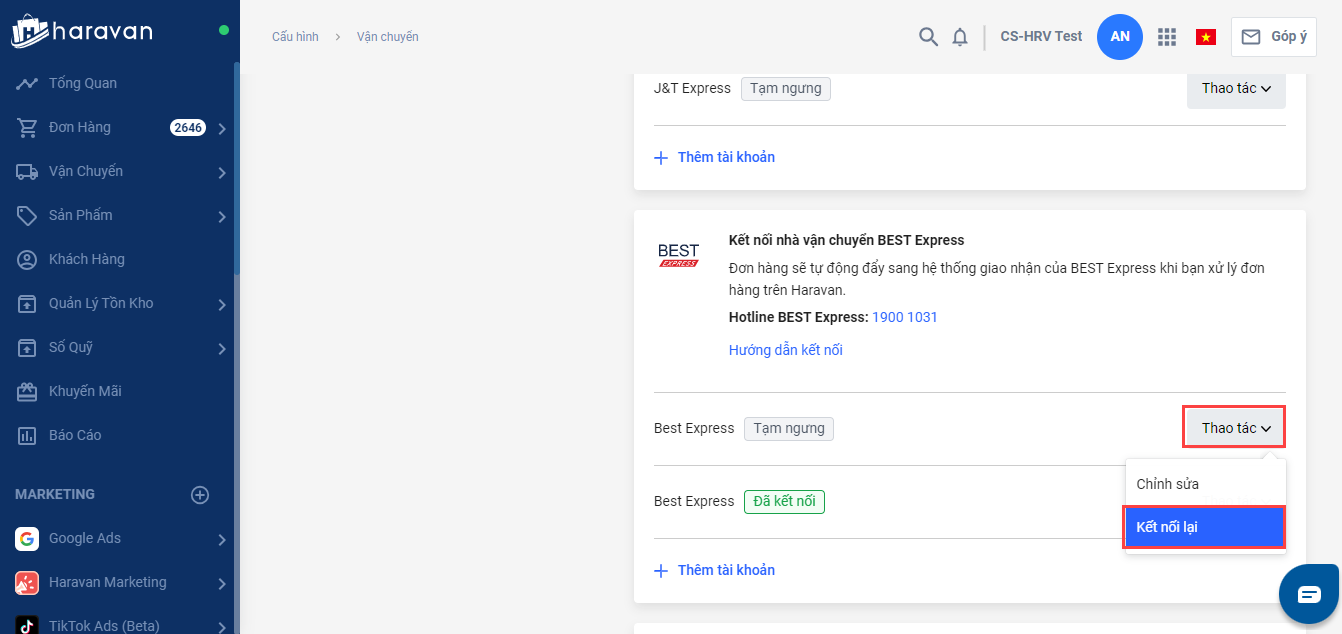Click the Haravan logo
The width and height of the screenshot is (1342, 634).
pyautogui.click(x=82, y=31)
